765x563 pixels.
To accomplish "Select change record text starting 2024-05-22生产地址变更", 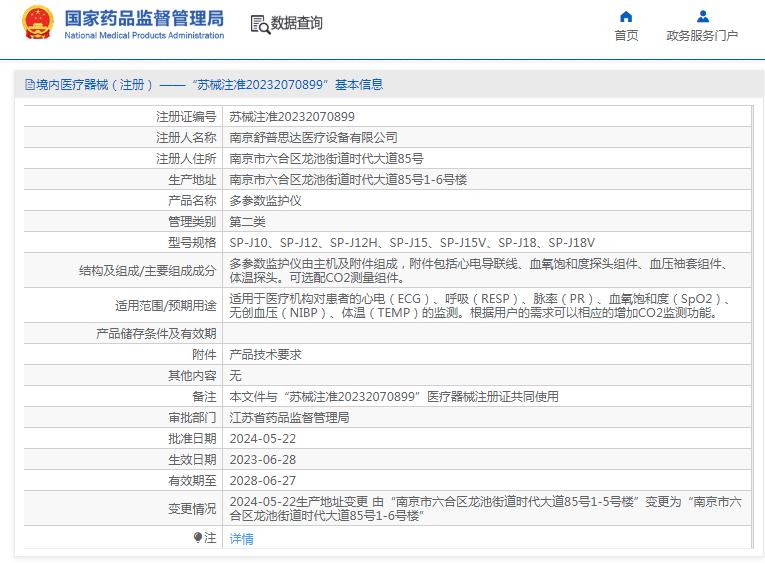I will [x=485, y=508].
